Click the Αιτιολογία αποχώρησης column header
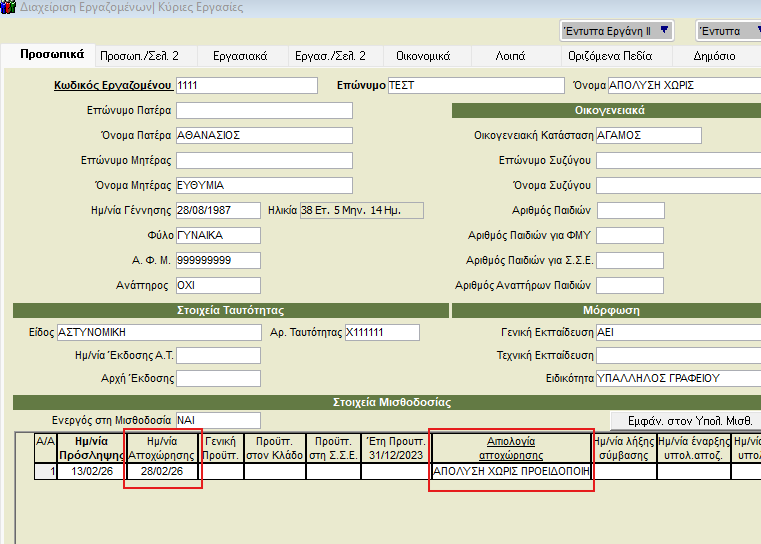 coord(511,445)
